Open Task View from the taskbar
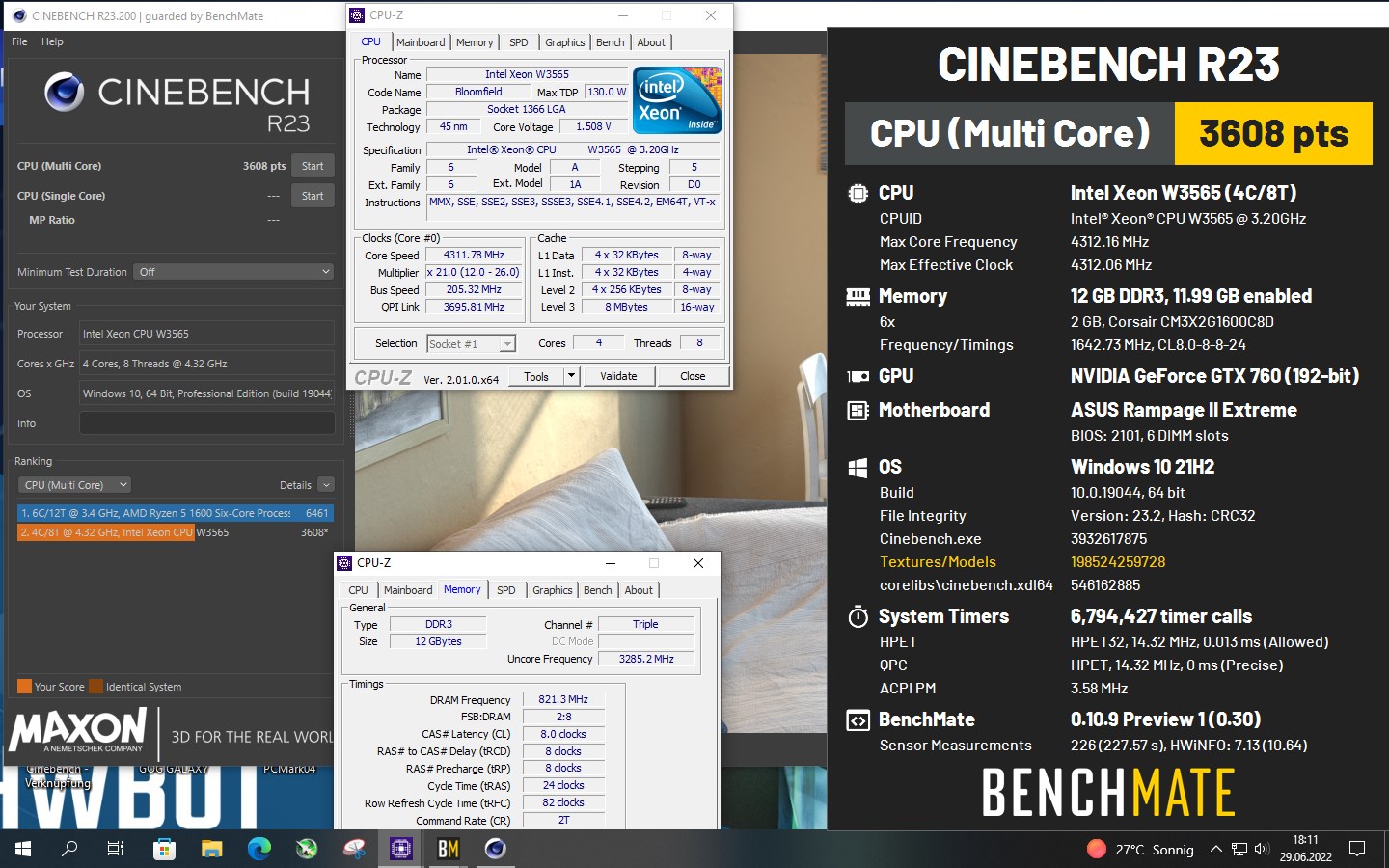 coord(116,849)
